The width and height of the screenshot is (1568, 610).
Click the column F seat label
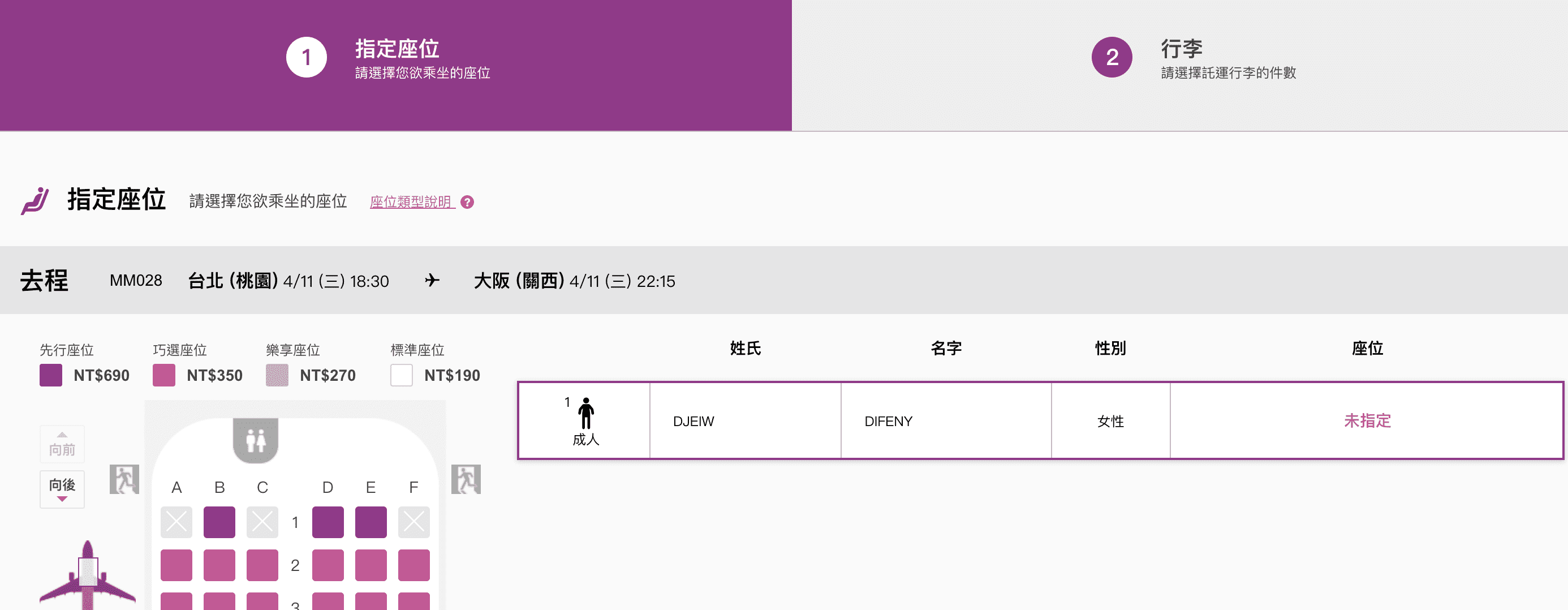[x=414, y=487]
